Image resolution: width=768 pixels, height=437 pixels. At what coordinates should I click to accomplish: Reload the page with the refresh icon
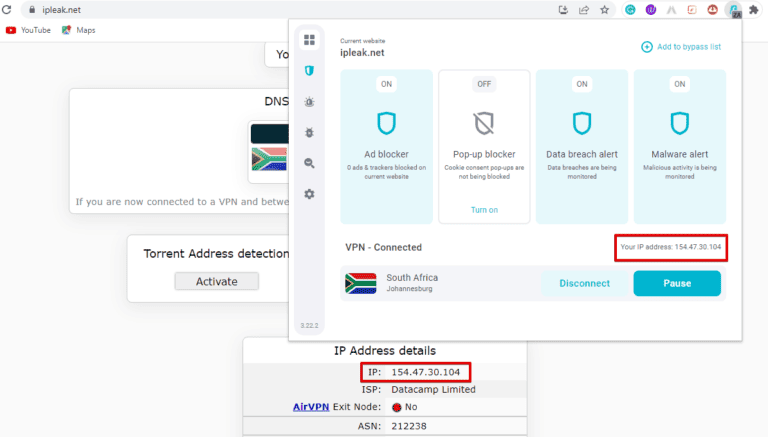tap(6, 9)
